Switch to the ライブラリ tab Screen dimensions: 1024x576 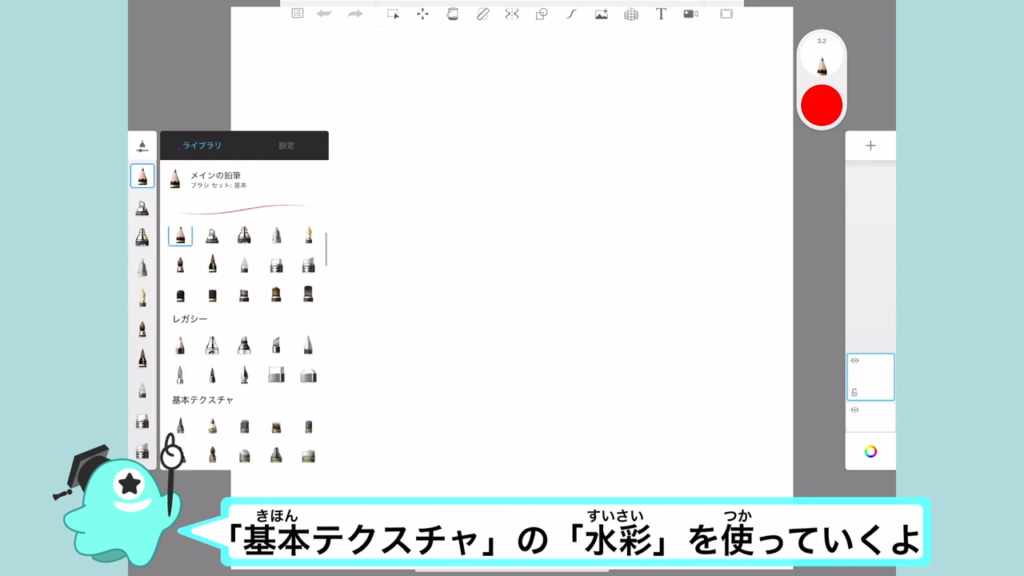202,146
